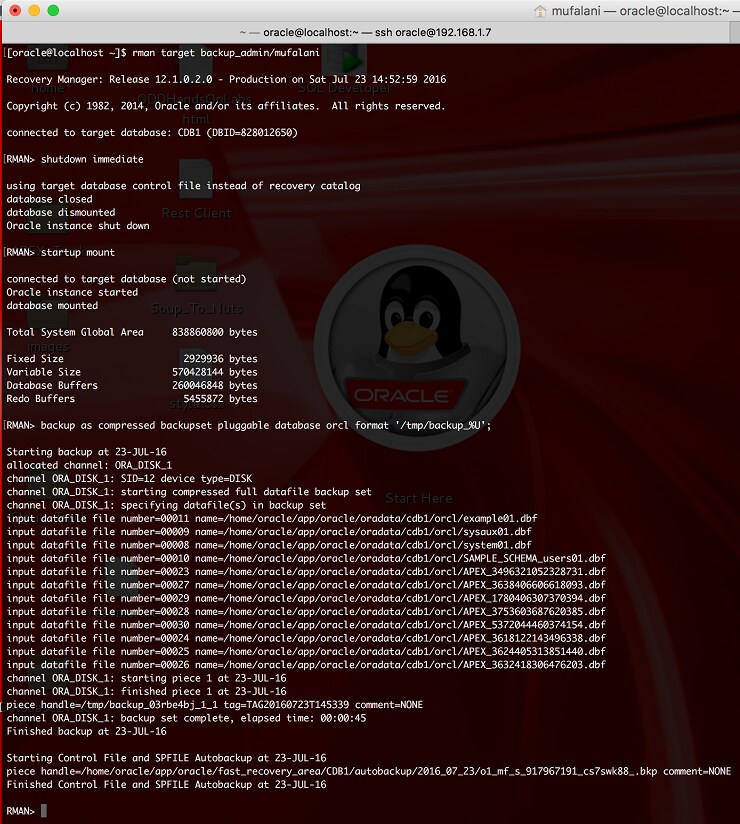740x824 pixels.
Task: Click the yellow minimize window button
Action: [34, 11]
